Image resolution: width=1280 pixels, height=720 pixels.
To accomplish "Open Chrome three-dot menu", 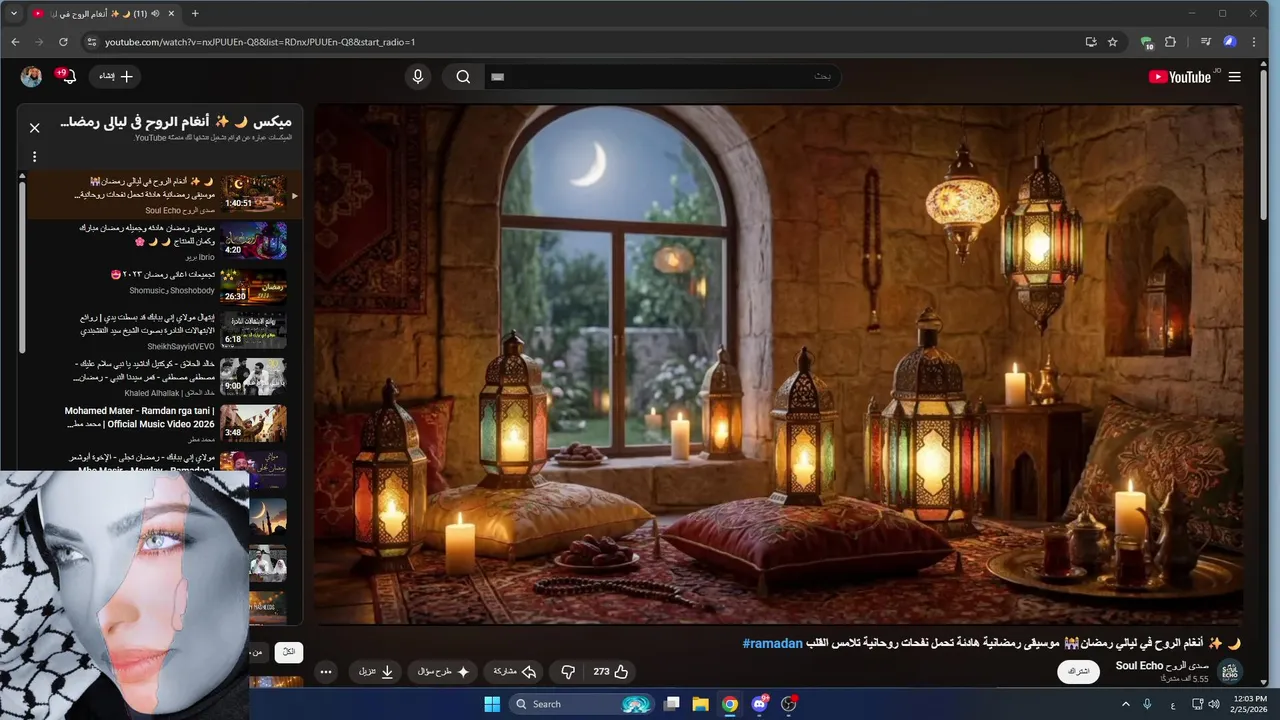I will coord(1255,42).
